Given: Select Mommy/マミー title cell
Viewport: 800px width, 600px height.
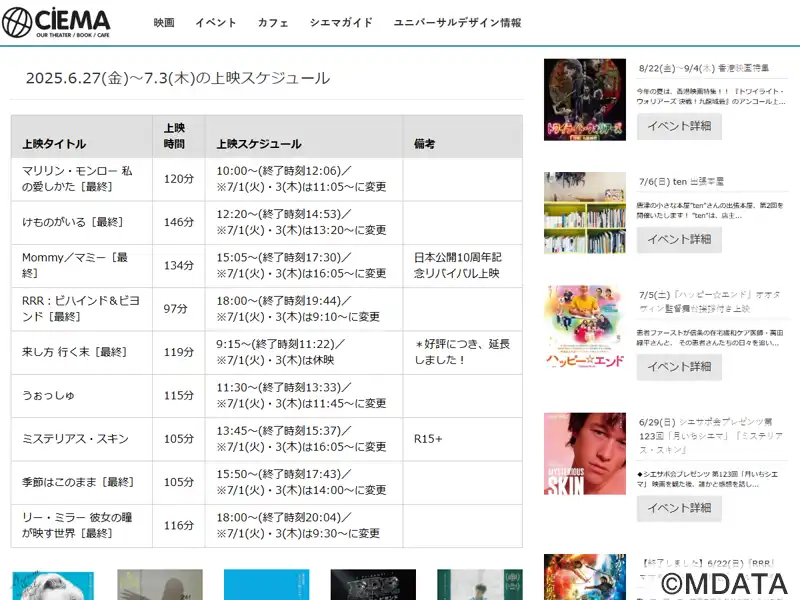Looking at the screenshot, I should click(82, 266).
